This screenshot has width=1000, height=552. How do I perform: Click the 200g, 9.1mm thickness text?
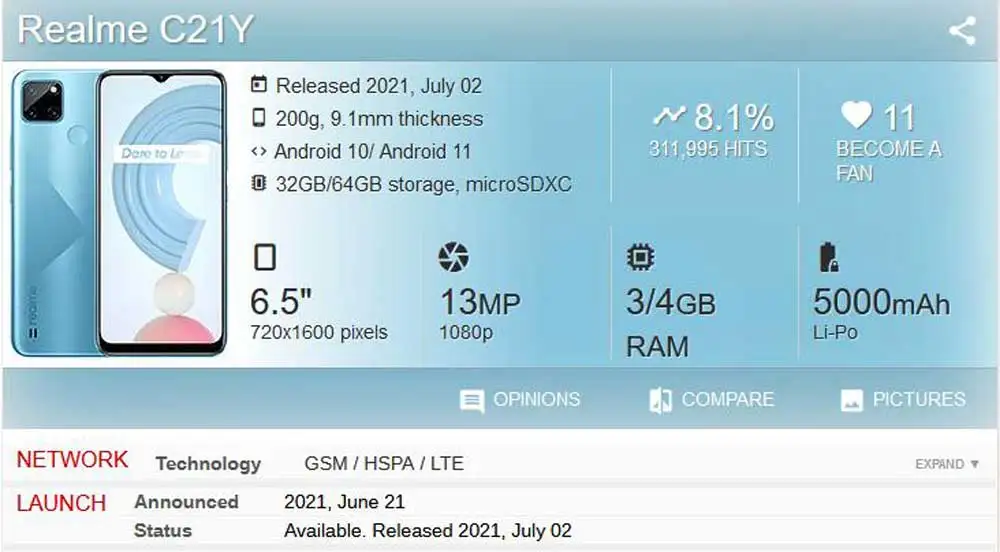tap(379, 119)
